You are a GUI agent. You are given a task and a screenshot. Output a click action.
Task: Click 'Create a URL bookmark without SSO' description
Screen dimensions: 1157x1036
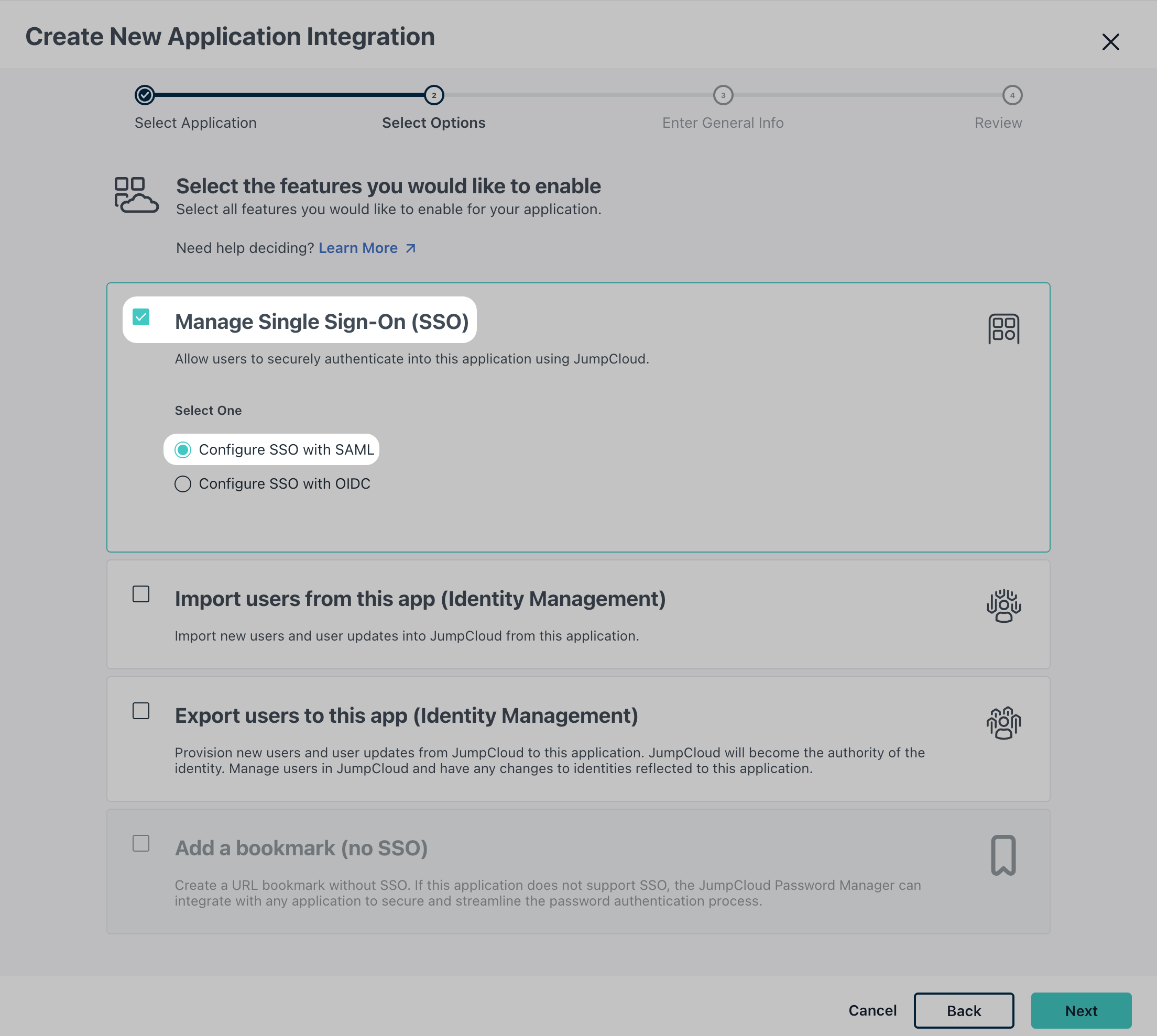point(548,893)
